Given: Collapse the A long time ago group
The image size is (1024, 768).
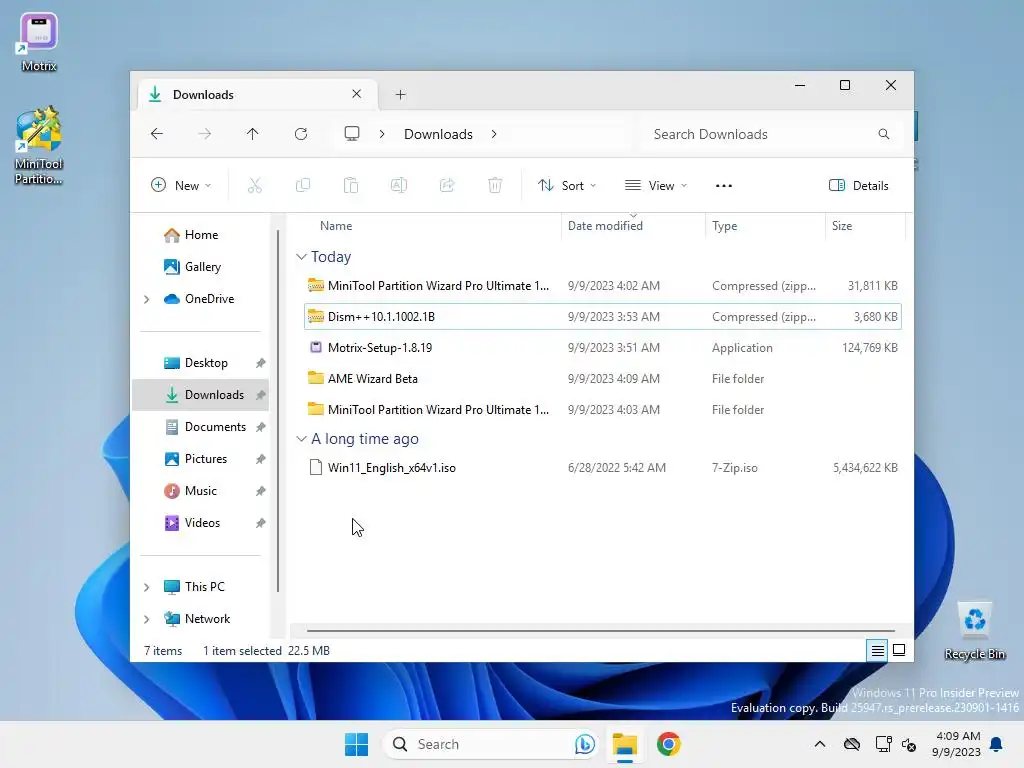Looking at the screenshot, I should tap(301, 439).
